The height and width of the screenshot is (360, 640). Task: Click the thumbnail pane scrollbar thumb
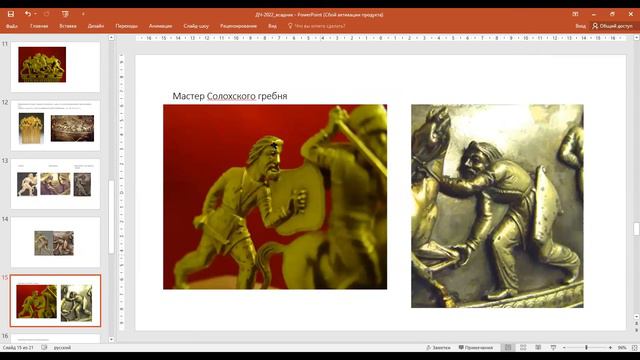tap(111, 217)
